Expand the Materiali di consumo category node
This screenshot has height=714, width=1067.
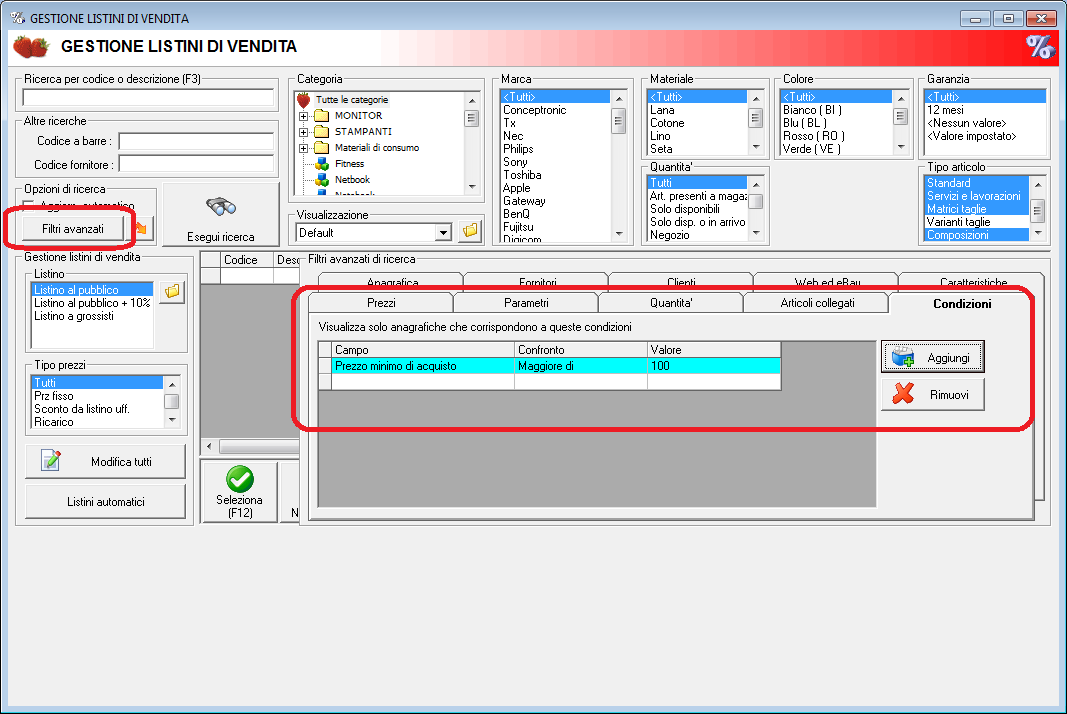[x=303, y=148]
